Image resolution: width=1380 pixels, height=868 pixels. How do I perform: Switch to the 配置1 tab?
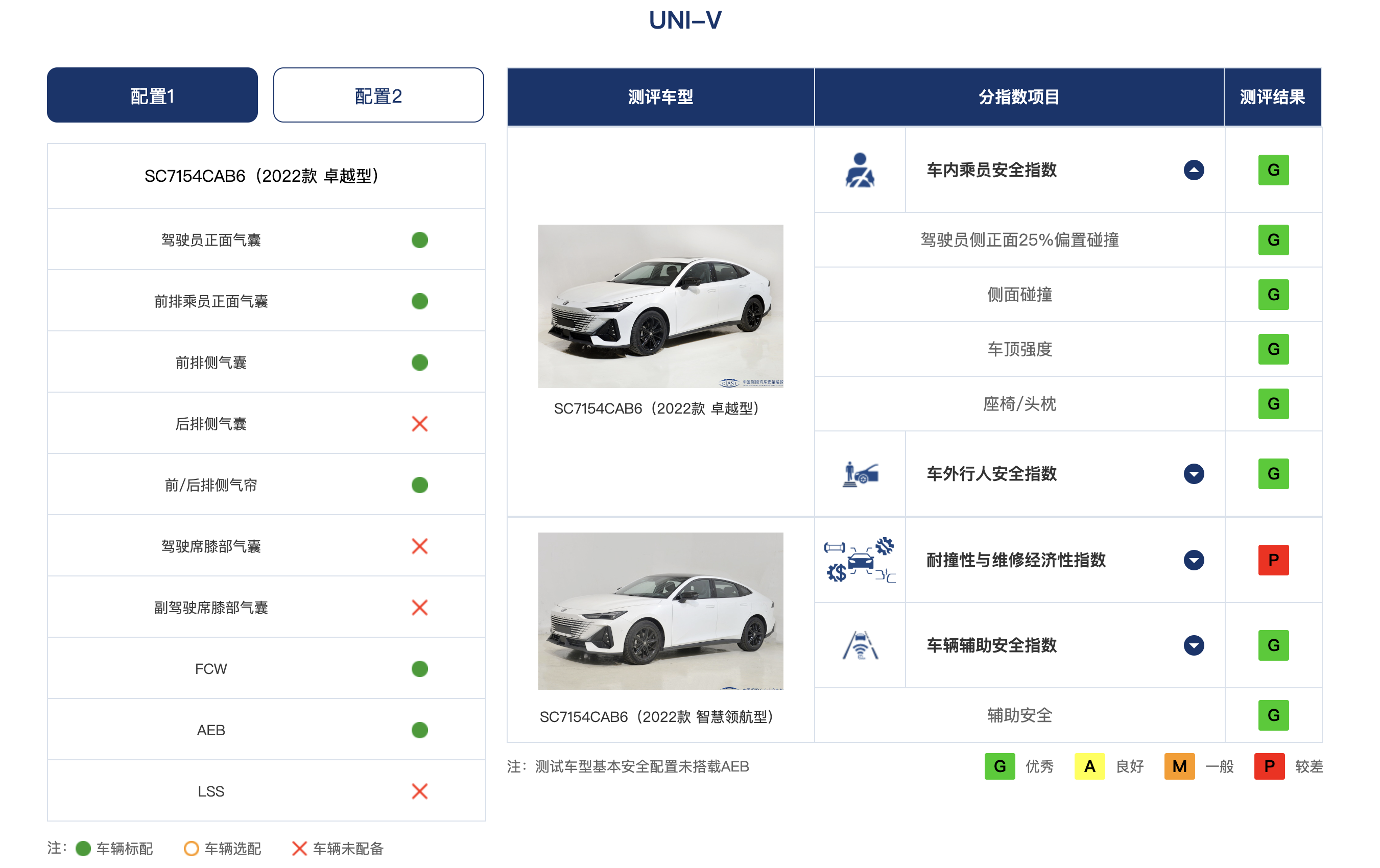[152, 95]
